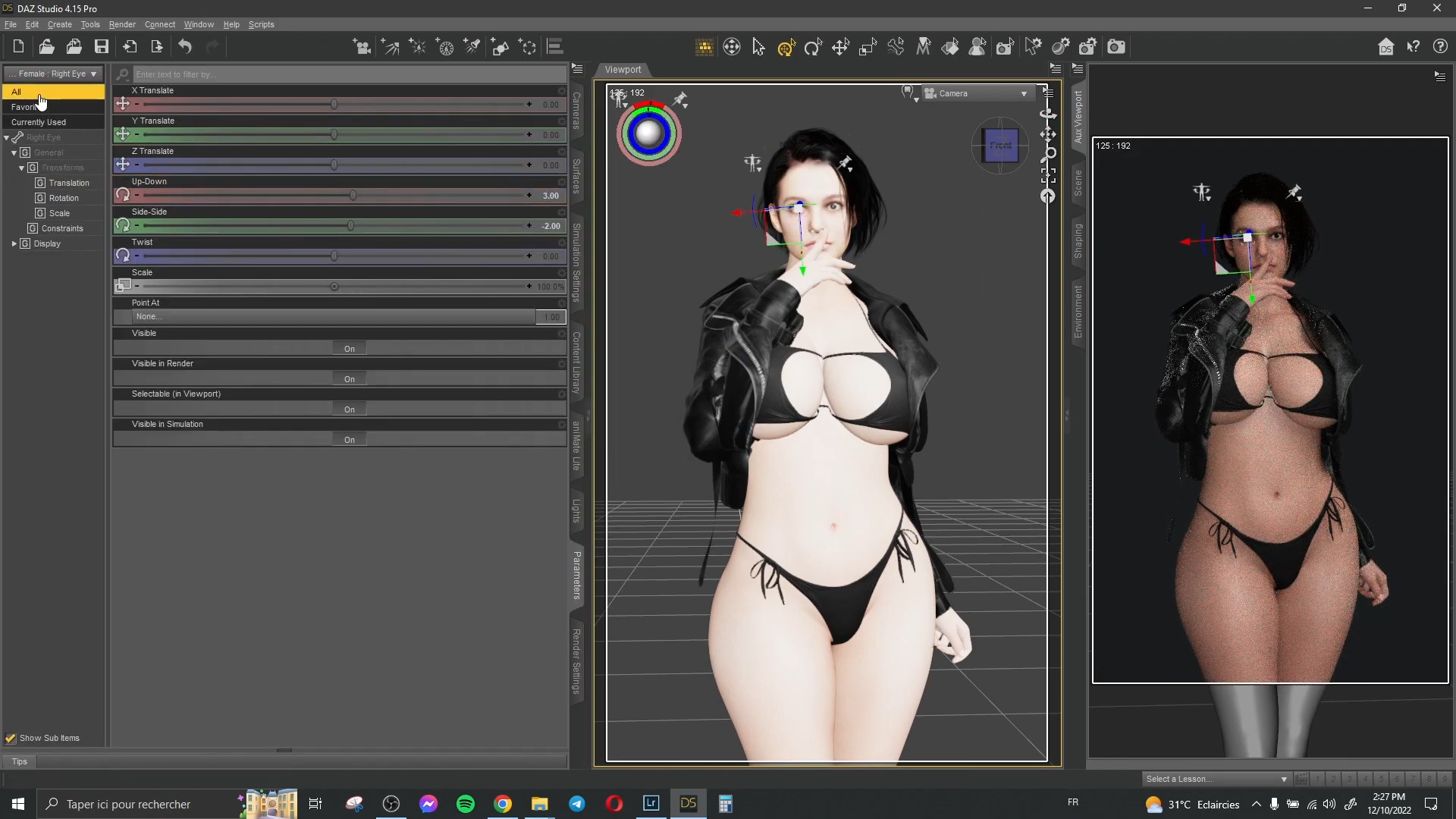Open the Render menu
This screenshot has width=1456, height=819.
pyautogui.click(x=122, y=24)
